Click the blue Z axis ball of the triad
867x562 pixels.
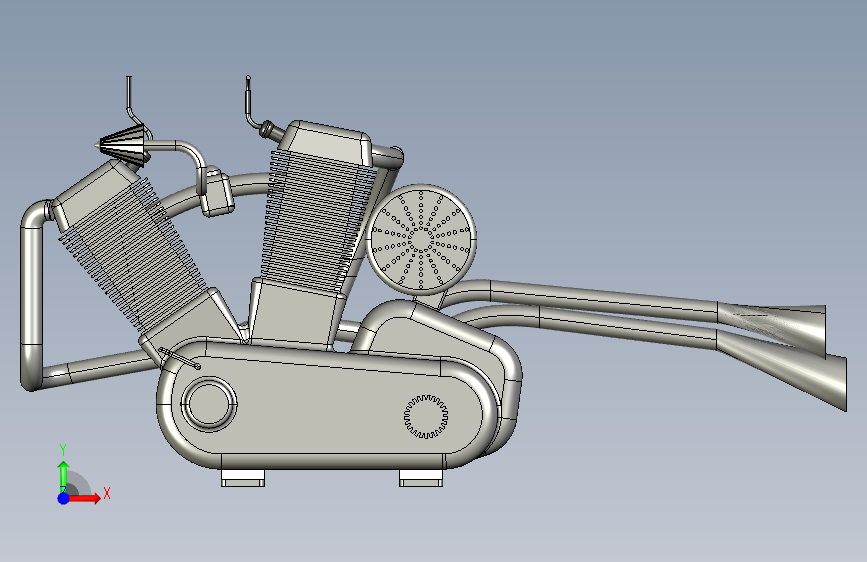[x=64, y=498]
